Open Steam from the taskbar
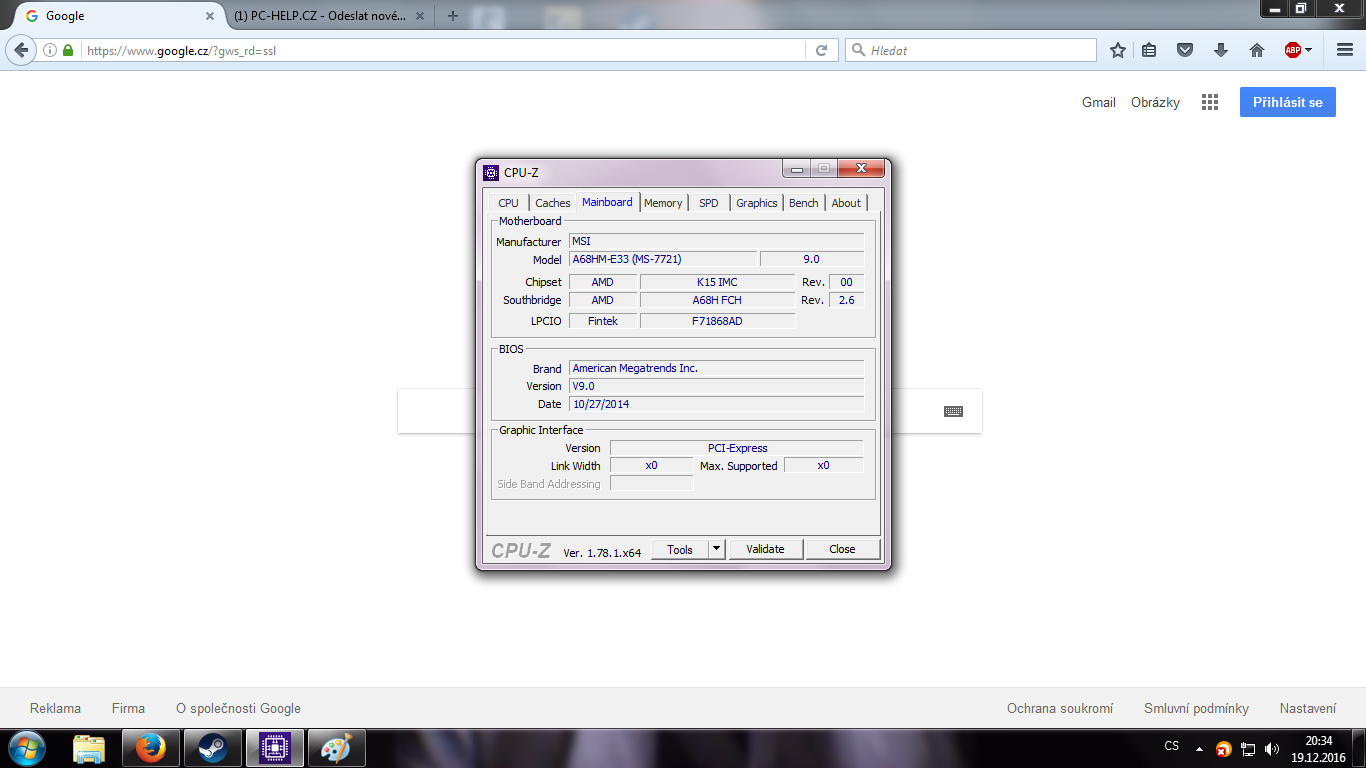 pyautogui.click(x=213, y=748)
